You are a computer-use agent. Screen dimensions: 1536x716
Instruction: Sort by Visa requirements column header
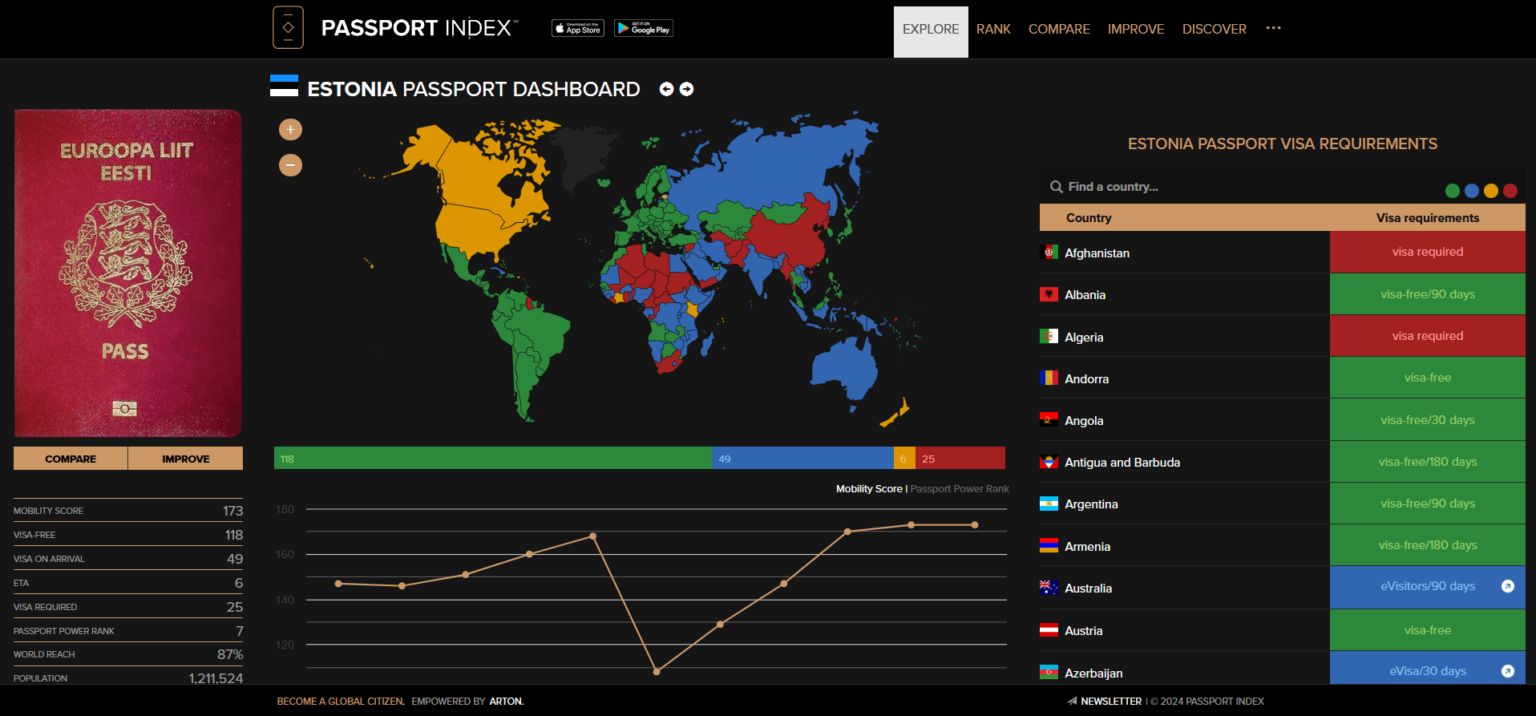(1427, 218)
